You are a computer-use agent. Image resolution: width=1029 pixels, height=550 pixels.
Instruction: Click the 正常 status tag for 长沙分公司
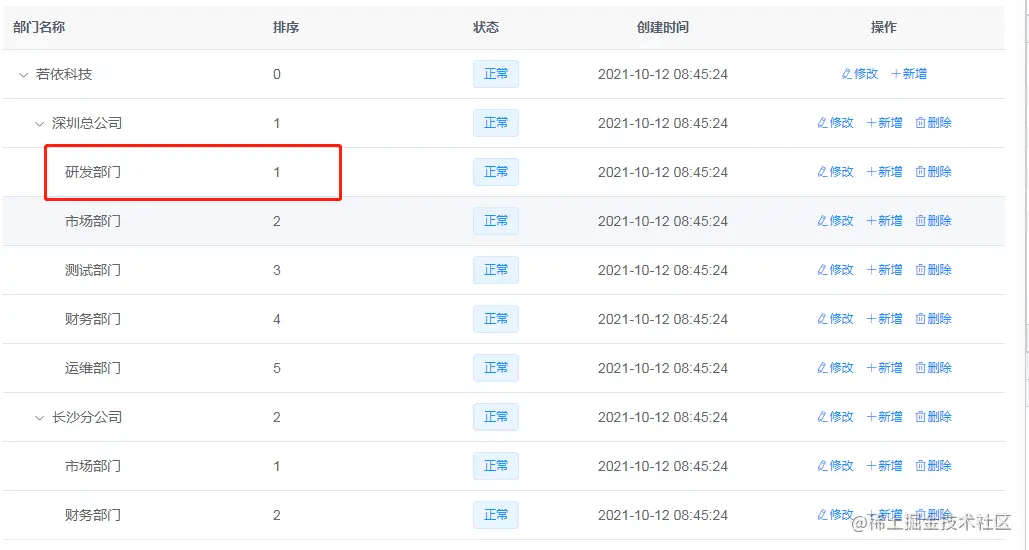coord(496,417)
